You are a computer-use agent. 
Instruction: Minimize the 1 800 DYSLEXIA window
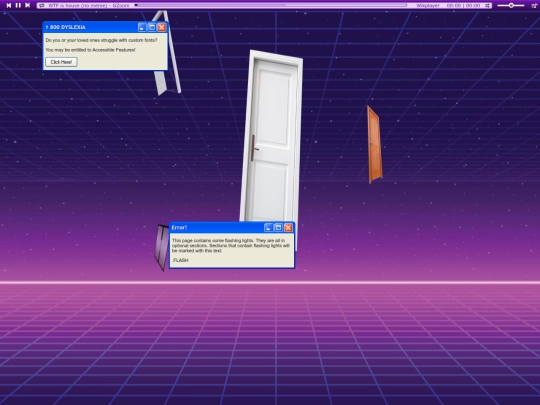(x=142, y=27)
